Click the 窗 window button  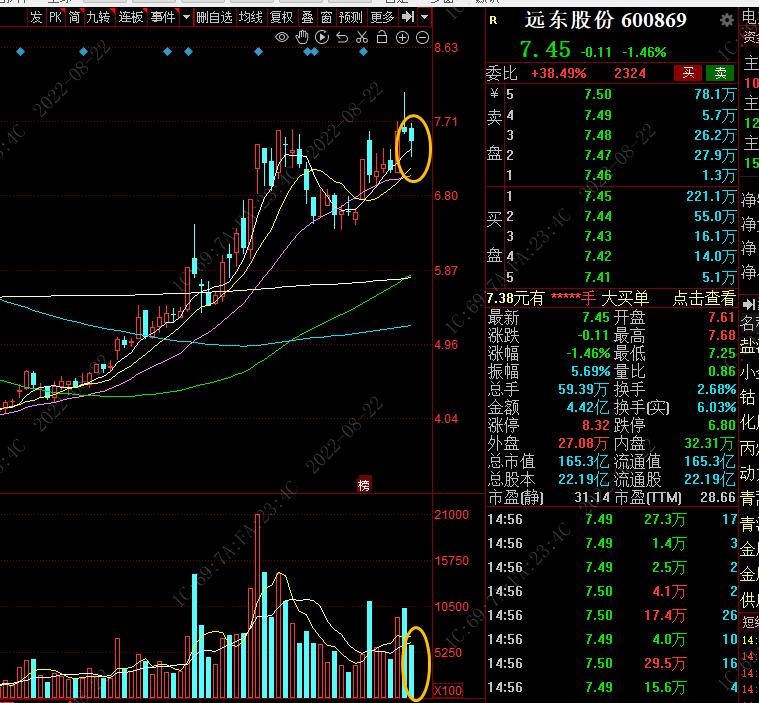coord(327,17)
